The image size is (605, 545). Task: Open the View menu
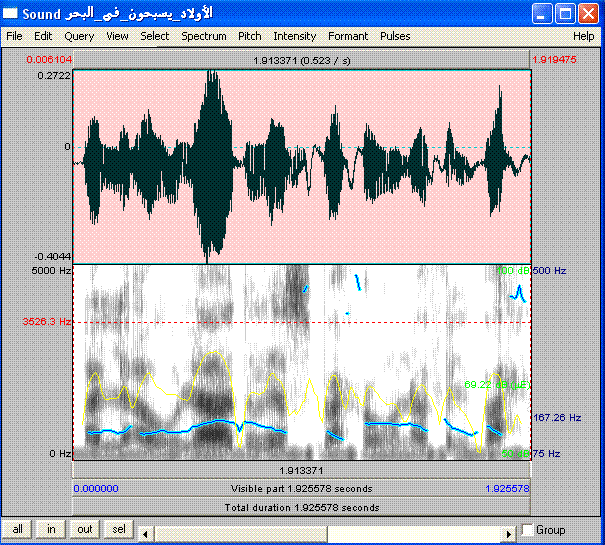(117, 36)
